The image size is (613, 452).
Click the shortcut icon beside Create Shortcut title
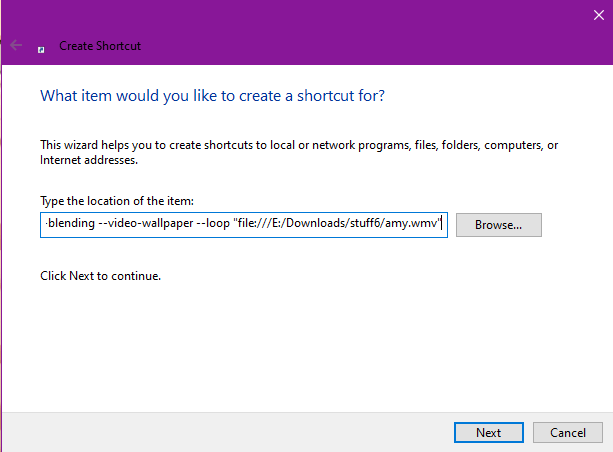(41, 50)
